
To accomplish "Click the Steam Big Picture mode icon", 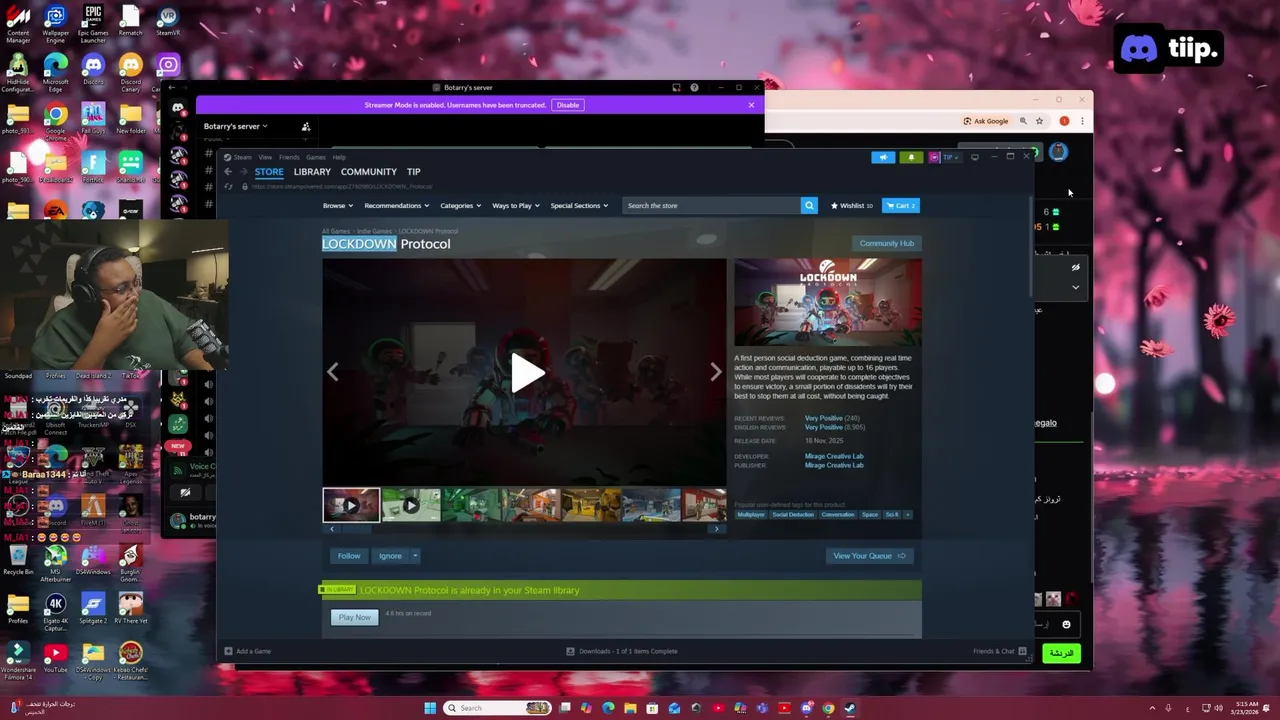I will tap(975, 157).
